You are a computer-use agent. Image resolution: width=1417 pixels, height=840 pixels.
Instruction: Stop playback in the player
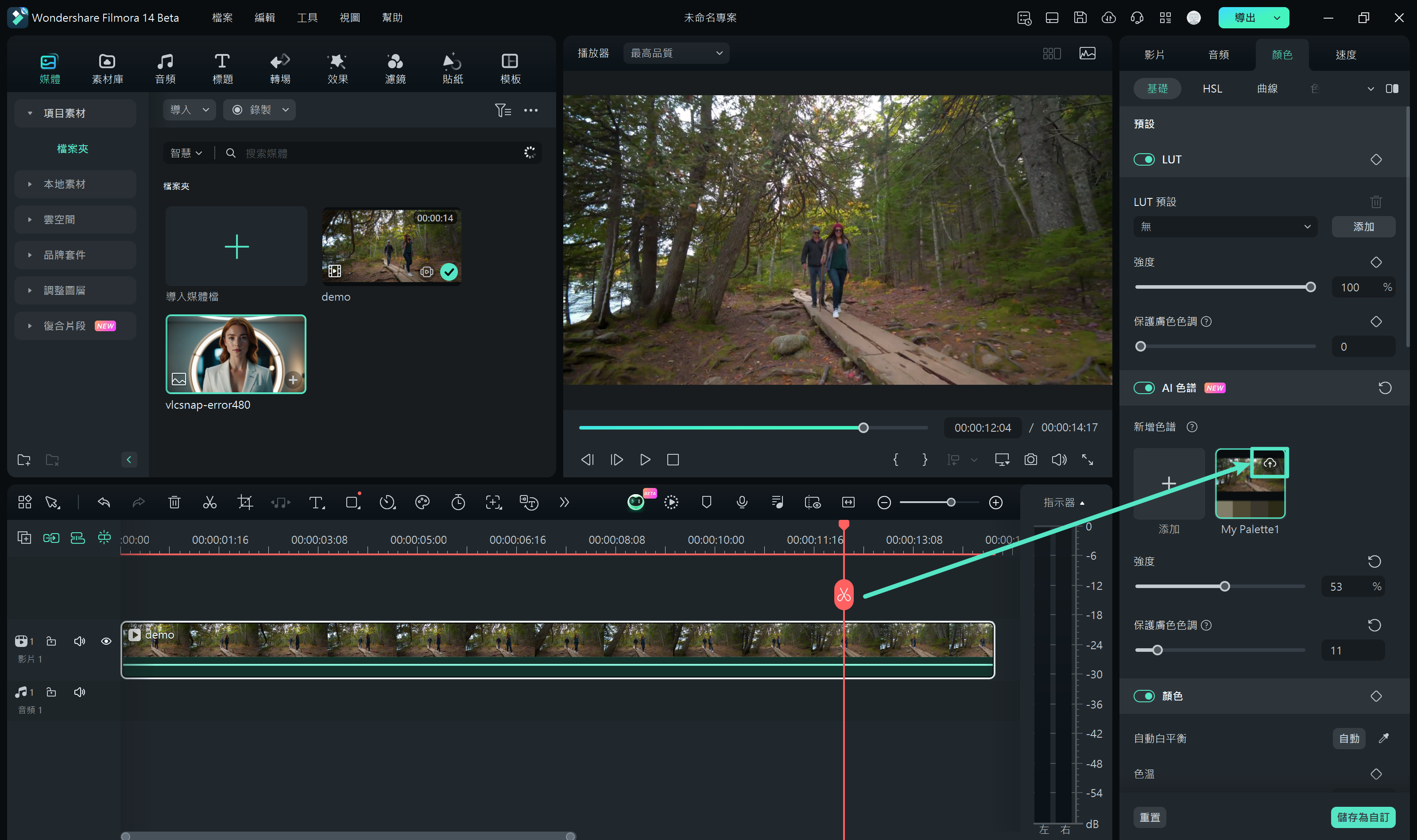[x=673, y=460]
